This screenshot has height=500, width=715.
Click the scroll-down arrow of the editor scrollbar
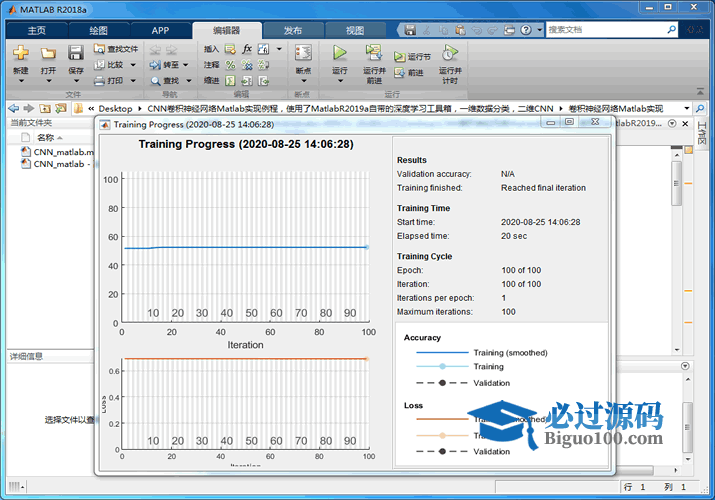pyautogui.click(x=677, y=350)
